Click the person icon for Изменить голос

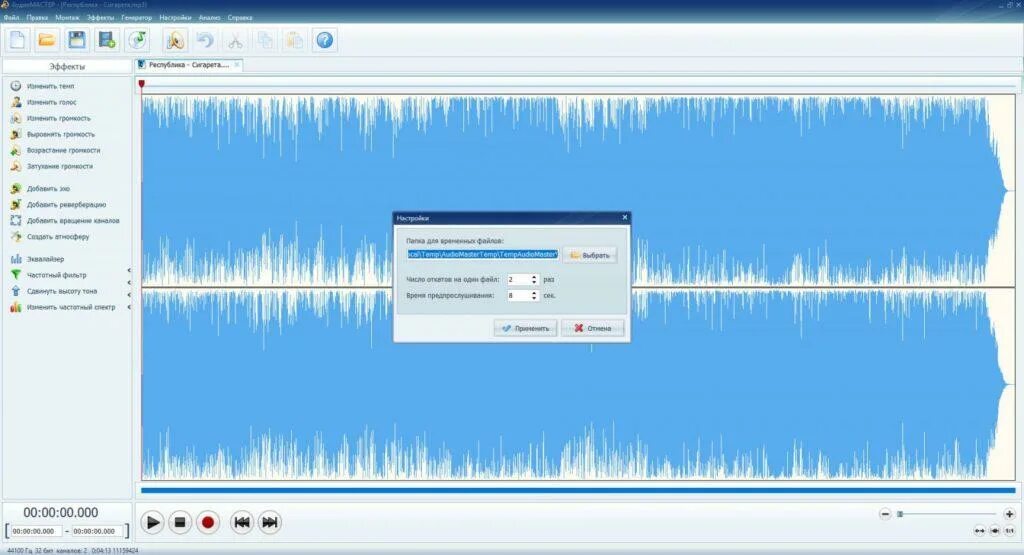[16, 102]
